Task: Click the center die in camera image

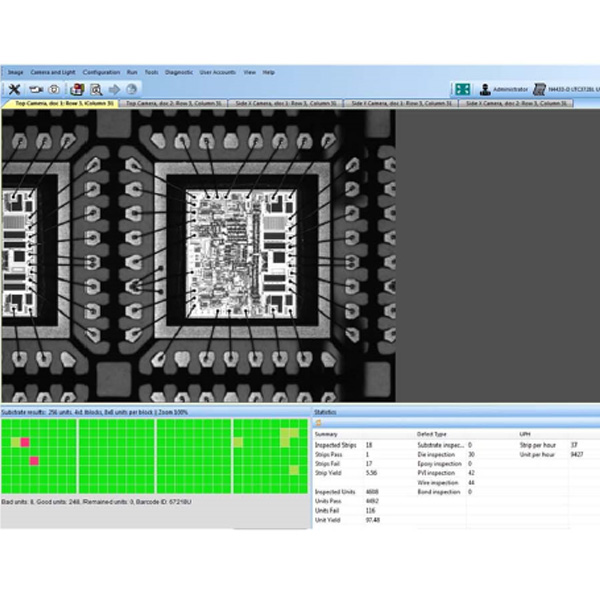Action: click(241, 254)
